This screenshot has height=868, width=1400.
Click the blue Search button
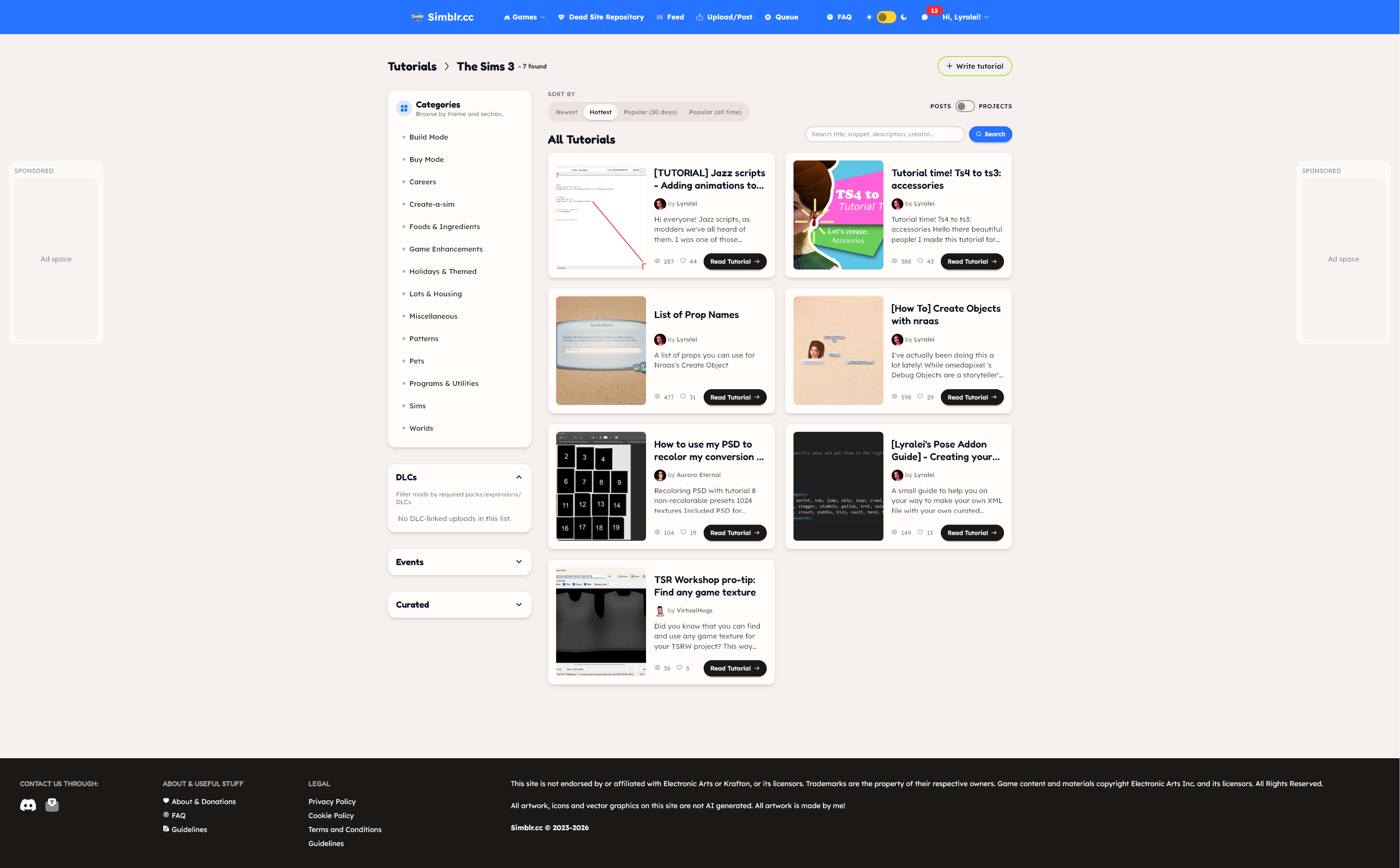pyautogui.click(x=990, y=134)
